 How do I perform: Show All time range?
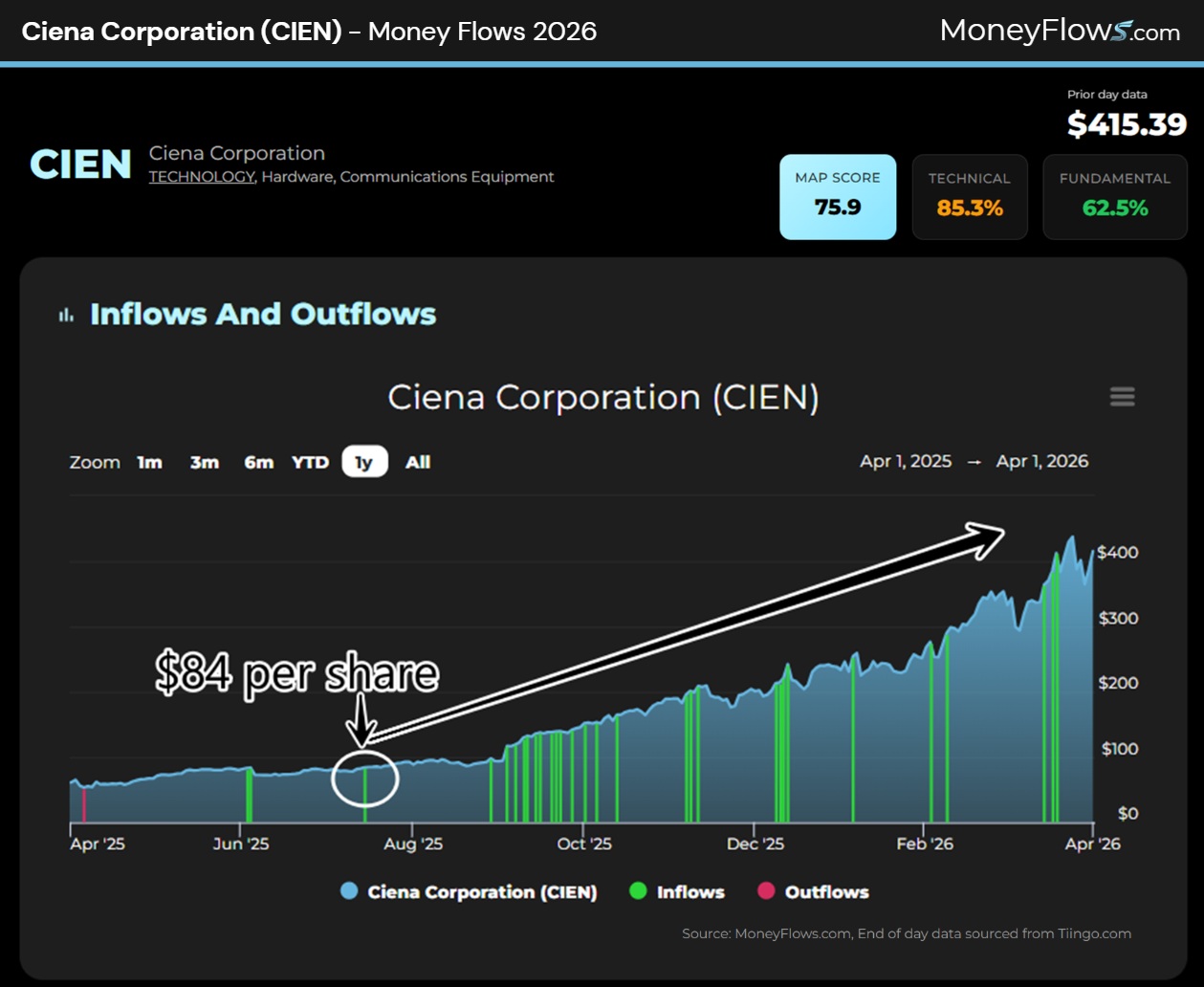pyautogui.click(x=418, y=462)
